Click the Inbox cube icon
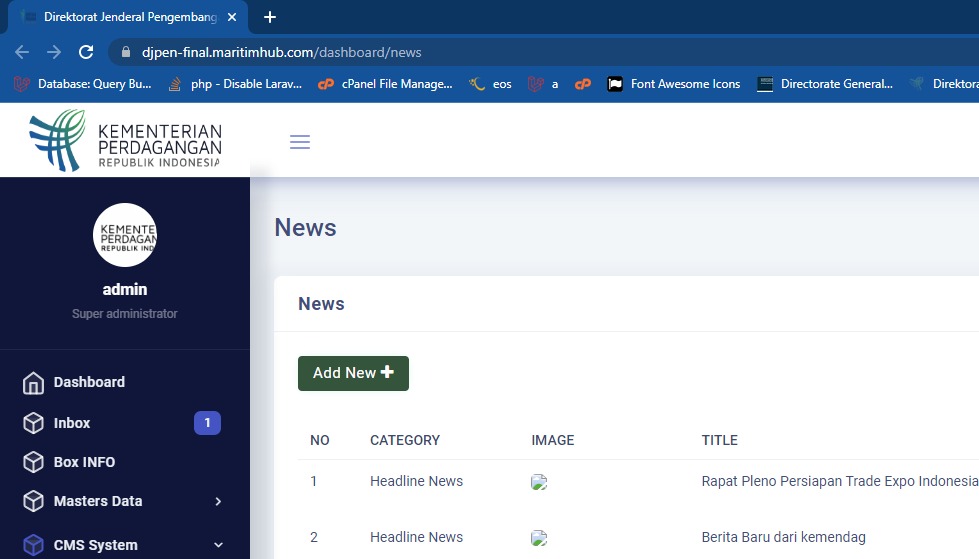This screenshot has height=559, width=979. [x=33, y=423]
